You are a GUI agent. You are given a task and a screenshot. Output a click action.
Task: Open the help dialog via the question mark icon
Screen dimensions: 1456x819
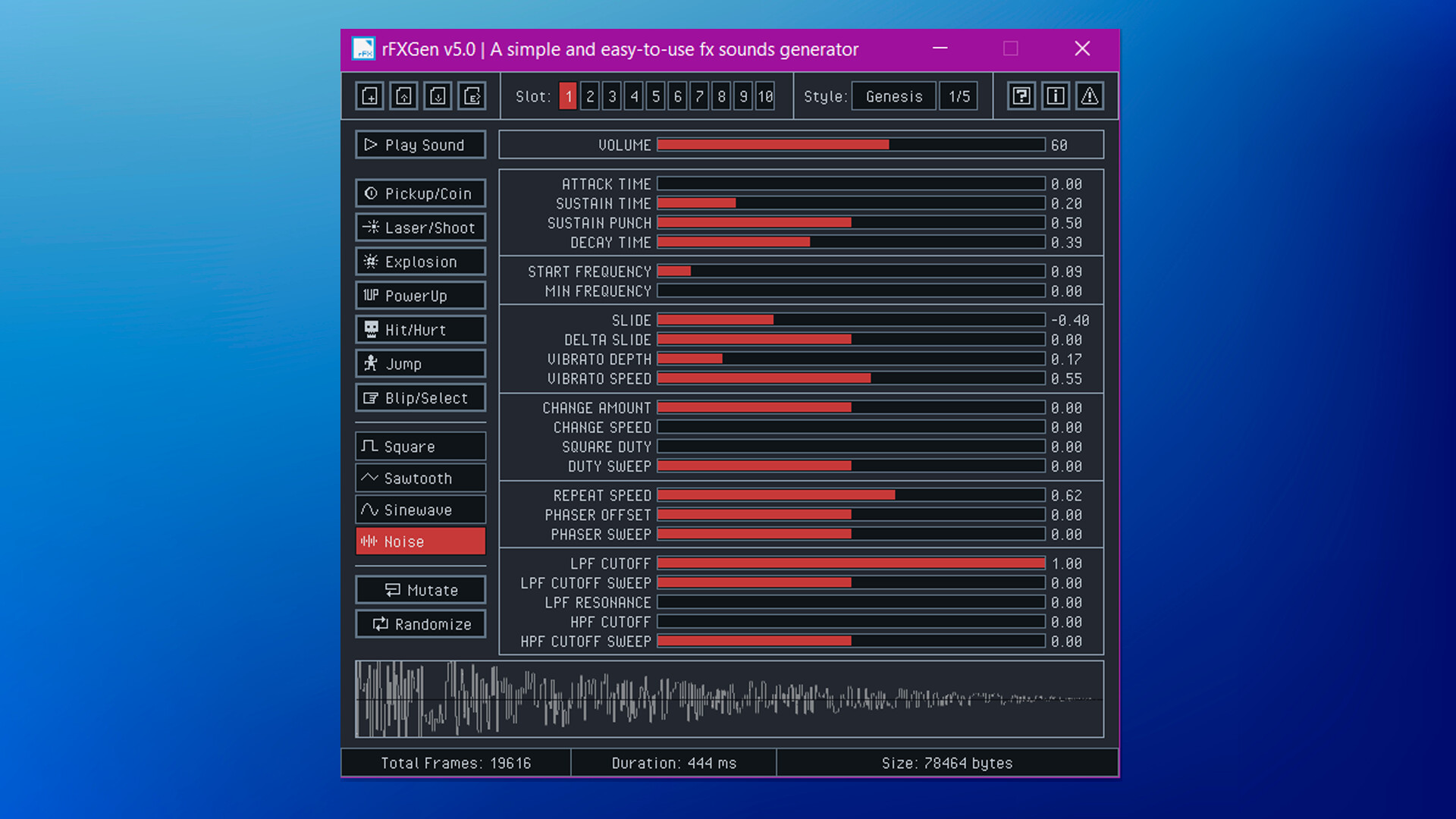1021,96
